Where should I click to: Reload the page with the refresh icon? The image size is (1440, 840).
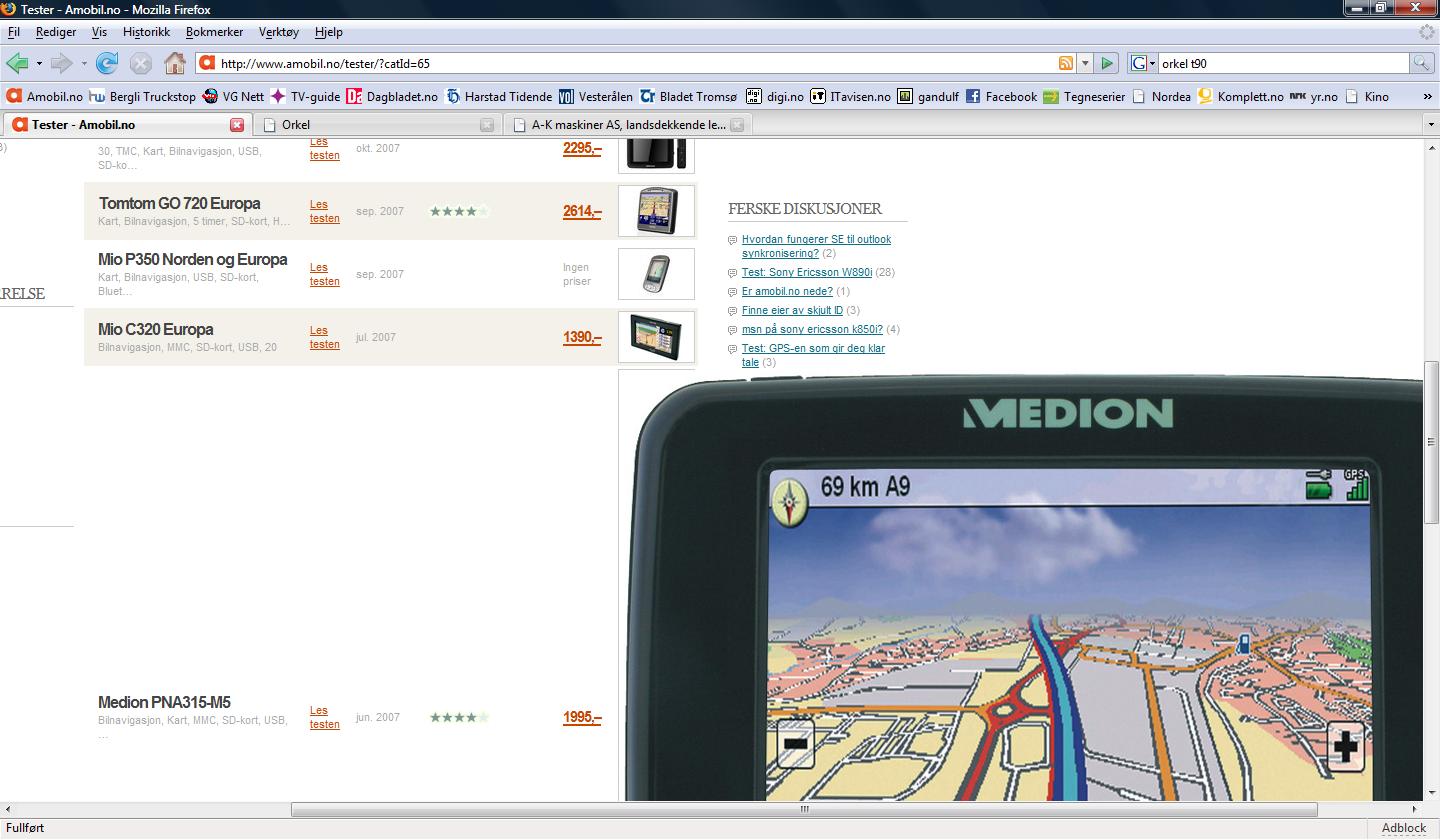click(107, 63)
